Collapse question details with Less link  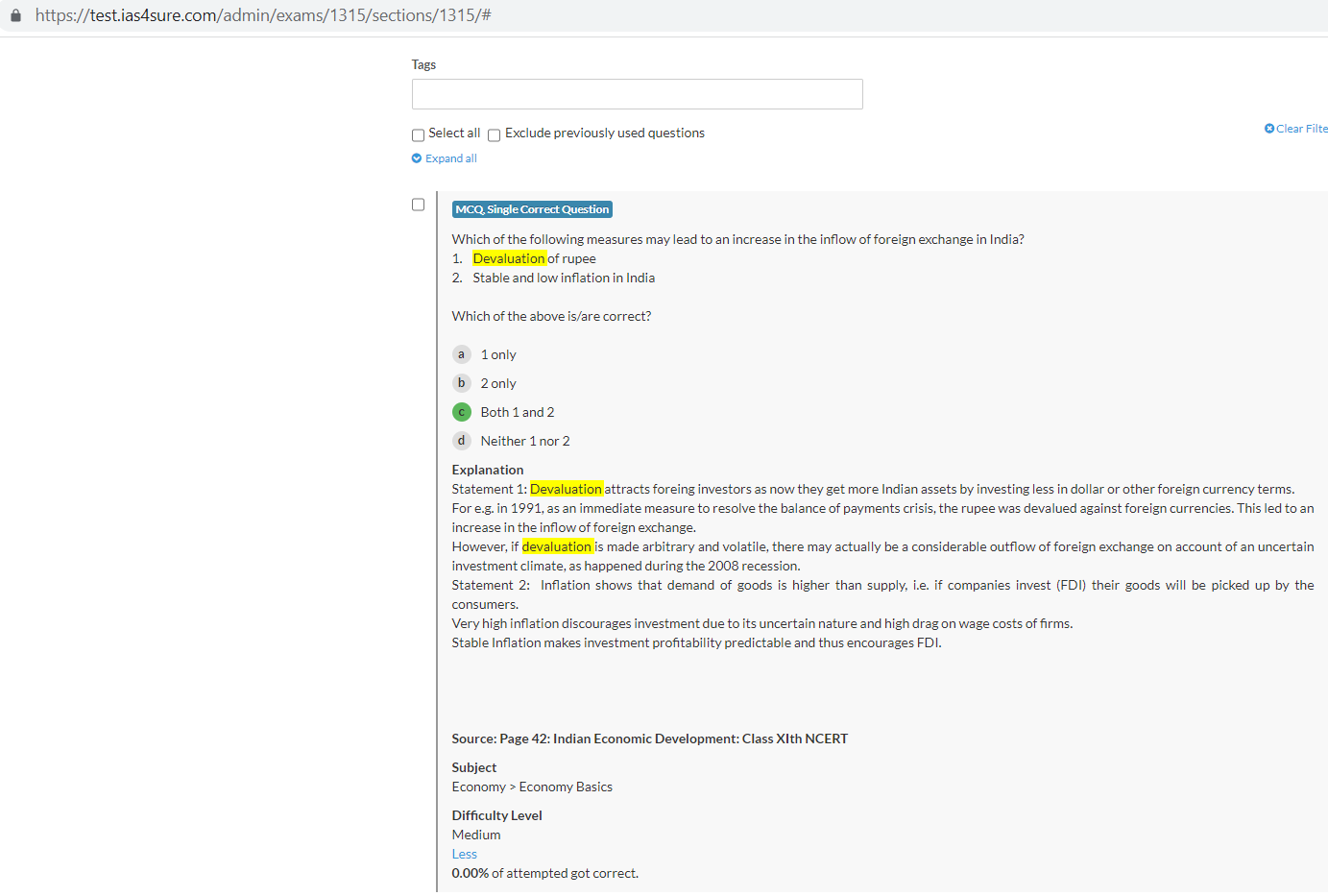[x=464, y=854]
